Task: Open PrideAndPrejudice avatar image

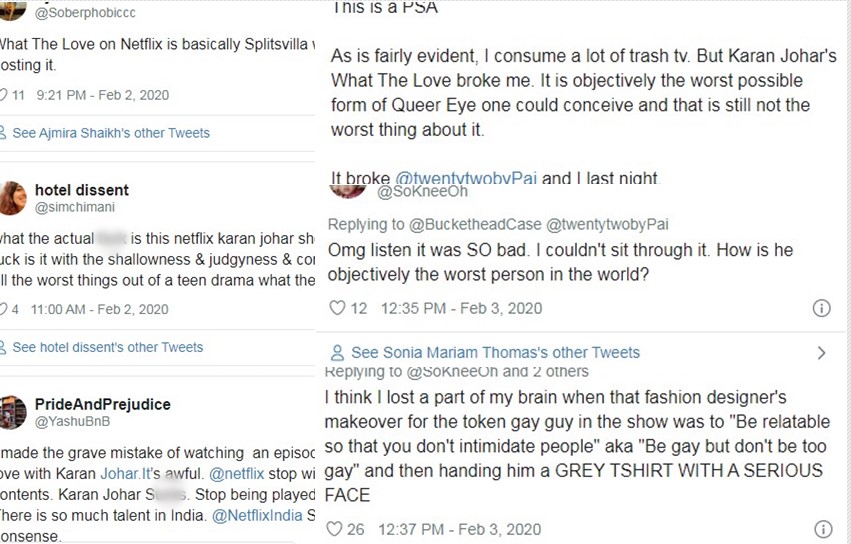Action: pos(12,412)
